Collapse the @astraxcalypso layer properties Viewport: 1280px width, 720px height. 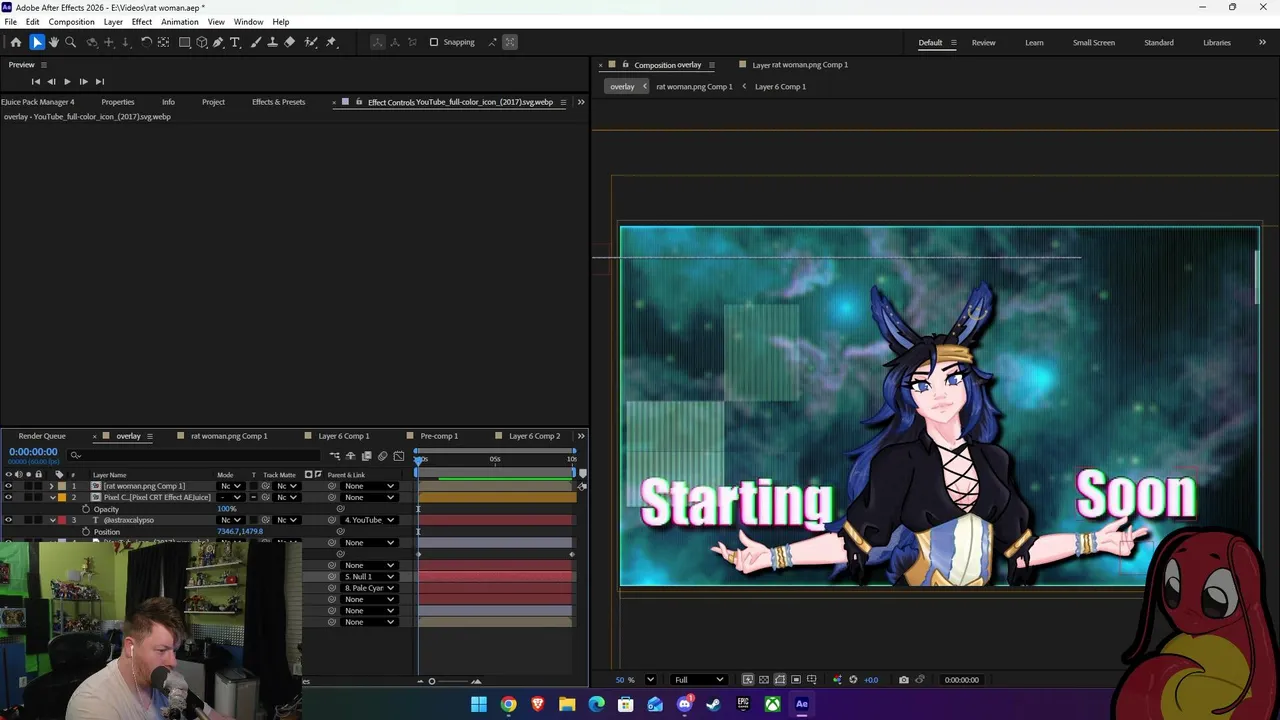pos(52,520)
